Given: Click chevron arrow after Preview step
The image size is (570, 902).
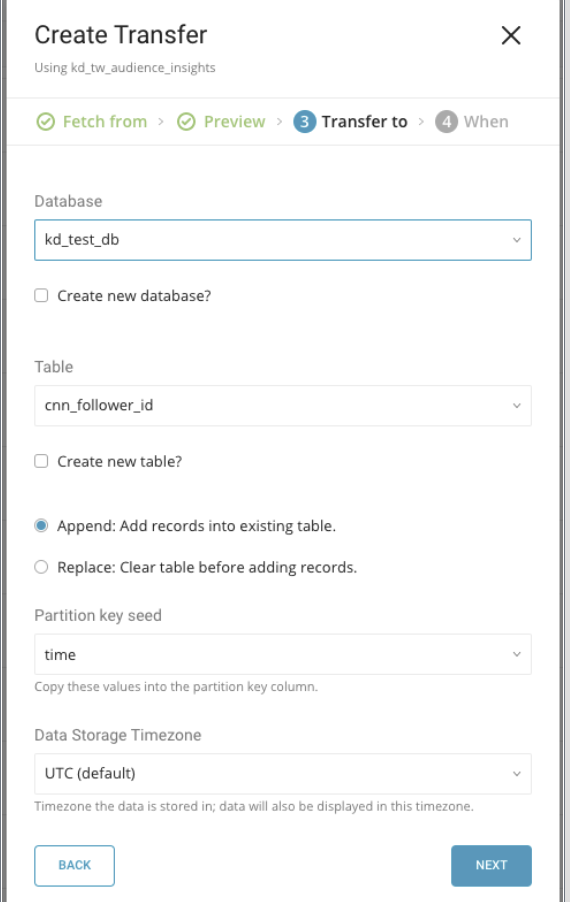Looking at the screenshot, I should [280, 122].
